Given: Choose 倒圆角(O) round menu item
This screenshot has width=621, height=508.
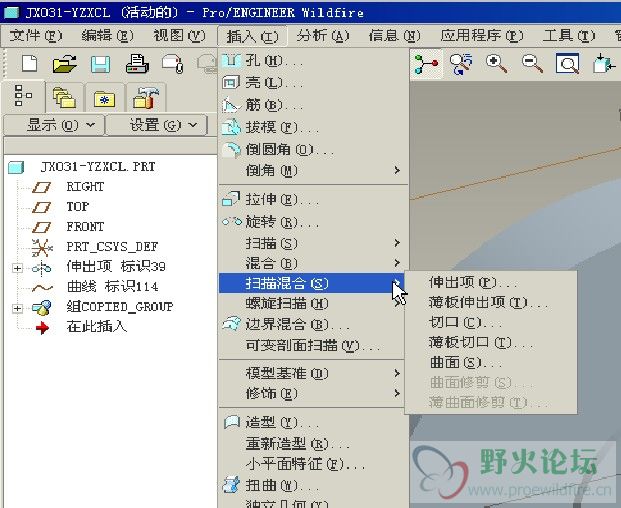Looking at the screenshot, I should pyautogui.click(x=313, y=149).
